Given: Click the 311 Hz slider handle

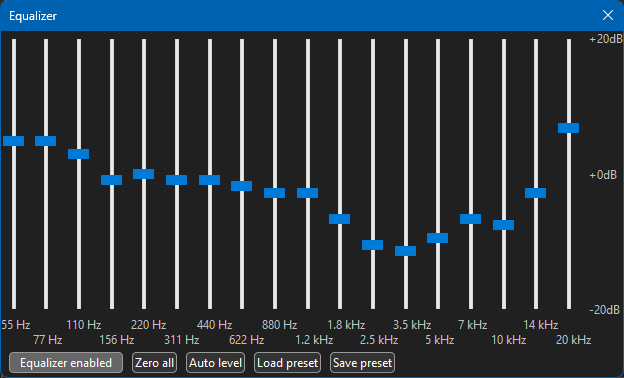Looking at the screenshot, I should pos(176,180).
